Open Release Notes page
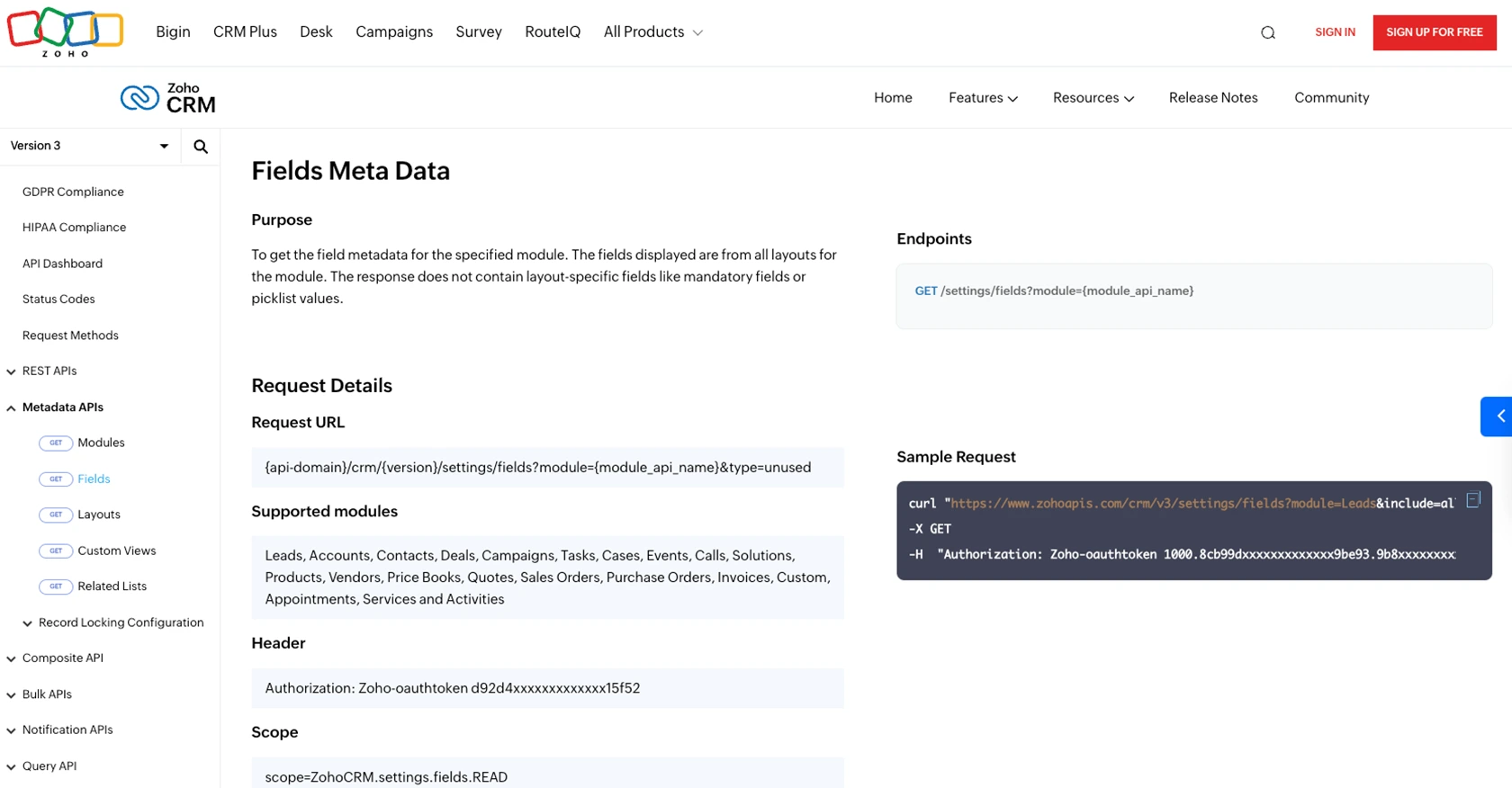Viewport: 1512px width, 788px height. click(1213, 97)
